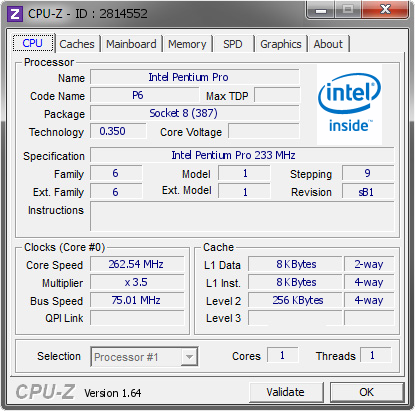Click the OK button
415x411 pixels.
tap(367, 392)
